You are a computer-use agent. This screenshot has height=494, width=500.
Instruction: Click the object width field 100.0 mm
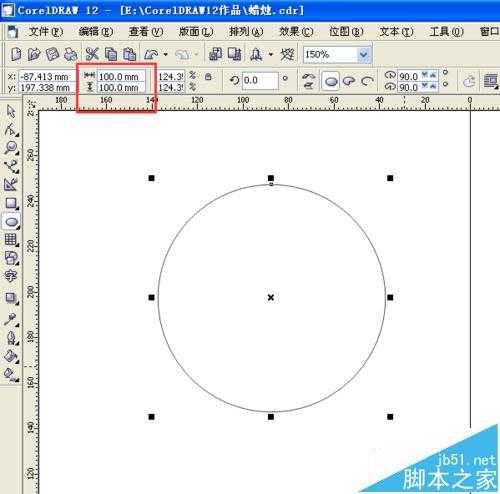122,77
